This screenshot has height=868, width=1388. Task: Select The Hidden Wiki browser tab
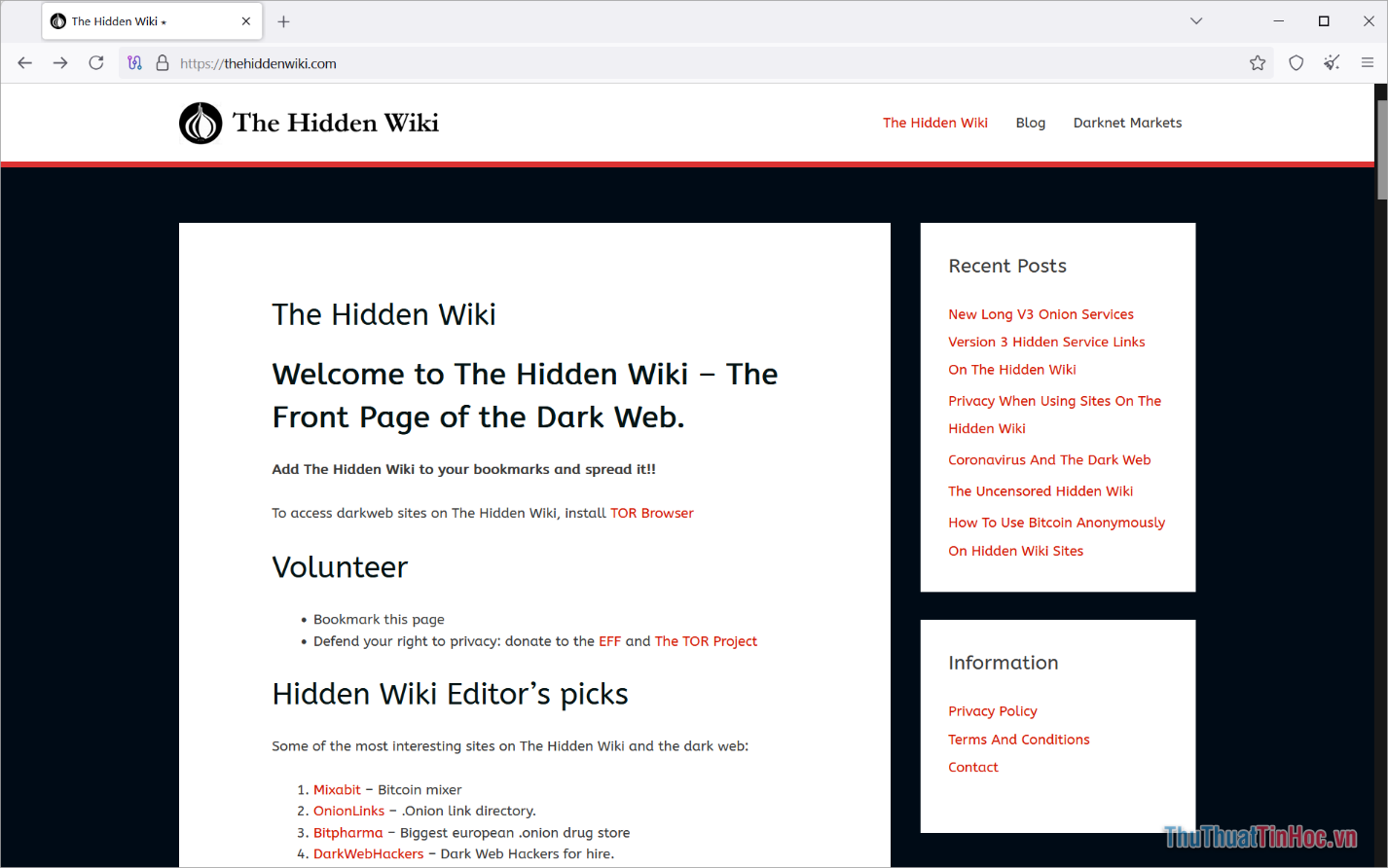[x=152, y=21]
